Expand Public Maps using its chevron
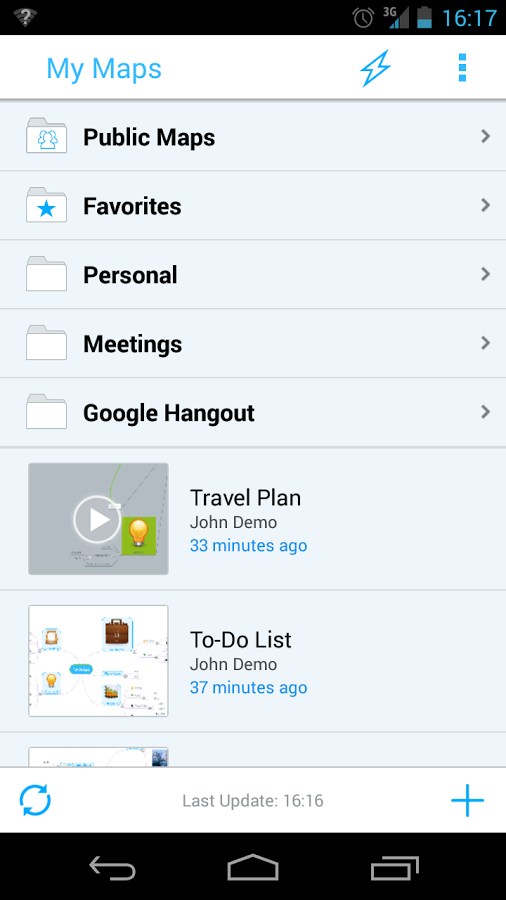 click(485, 136)
